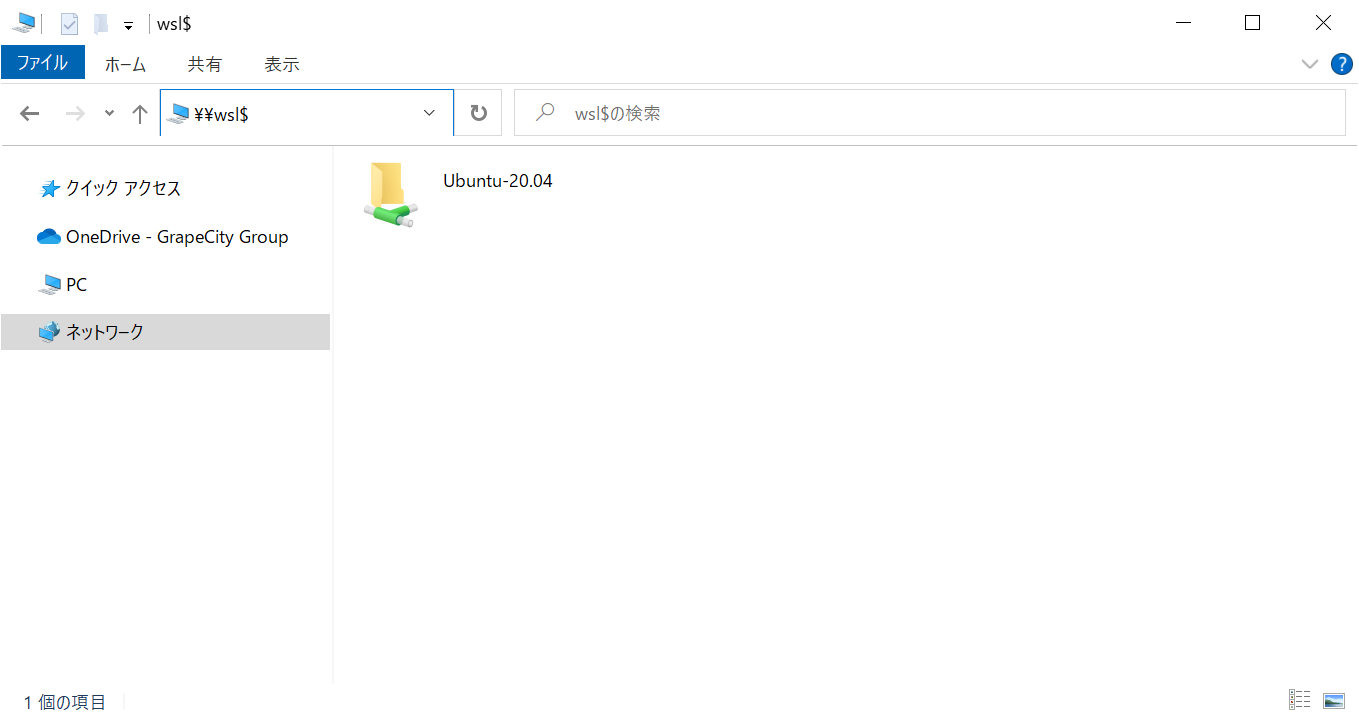Viewport: 1359px width, 720px height.
Task: Click the Back navigation arrow
Action: click(x=30, y=114)
